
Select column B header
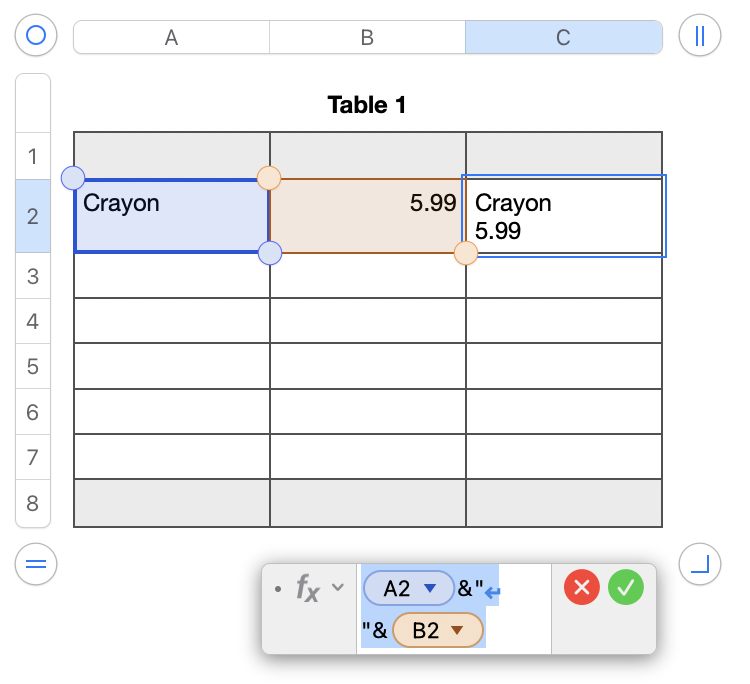tap(367, 37)
